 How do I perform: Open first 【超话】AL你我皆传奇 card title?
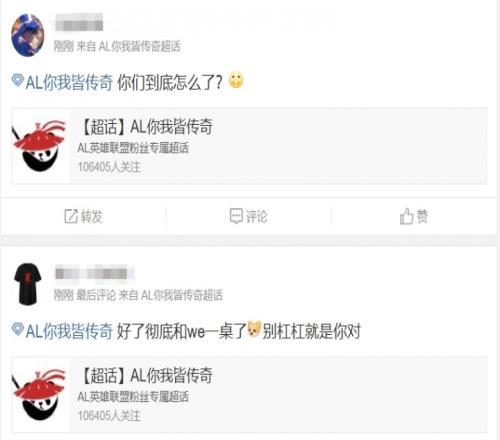pyautogui.click(x=146, y=127)
